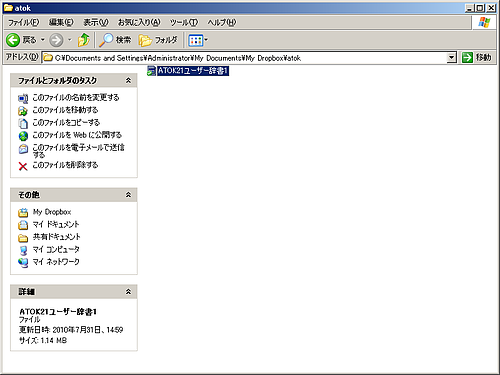Click the rename file icon
500x375 pixels.
click(23, 99)
